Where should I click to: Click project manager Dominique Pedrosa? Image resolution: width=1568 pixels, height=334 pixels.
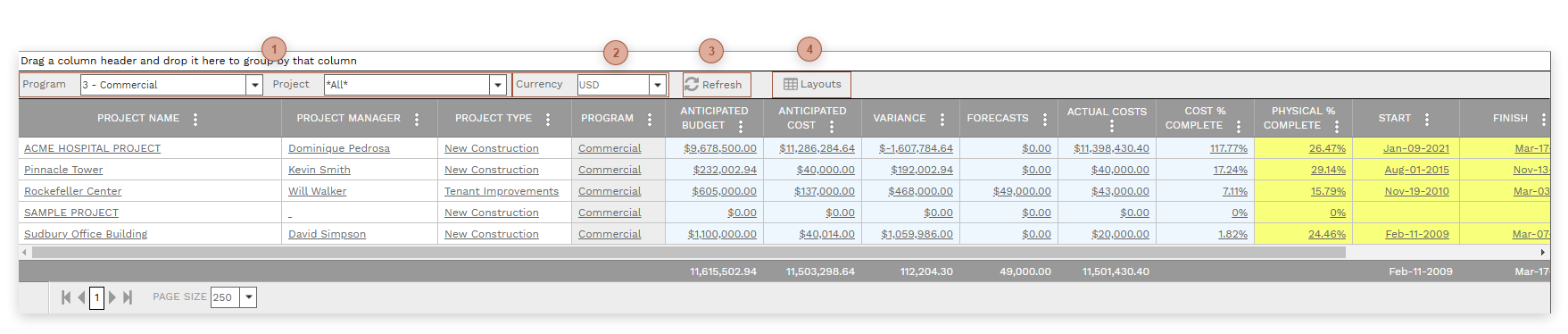click(339, 148)
